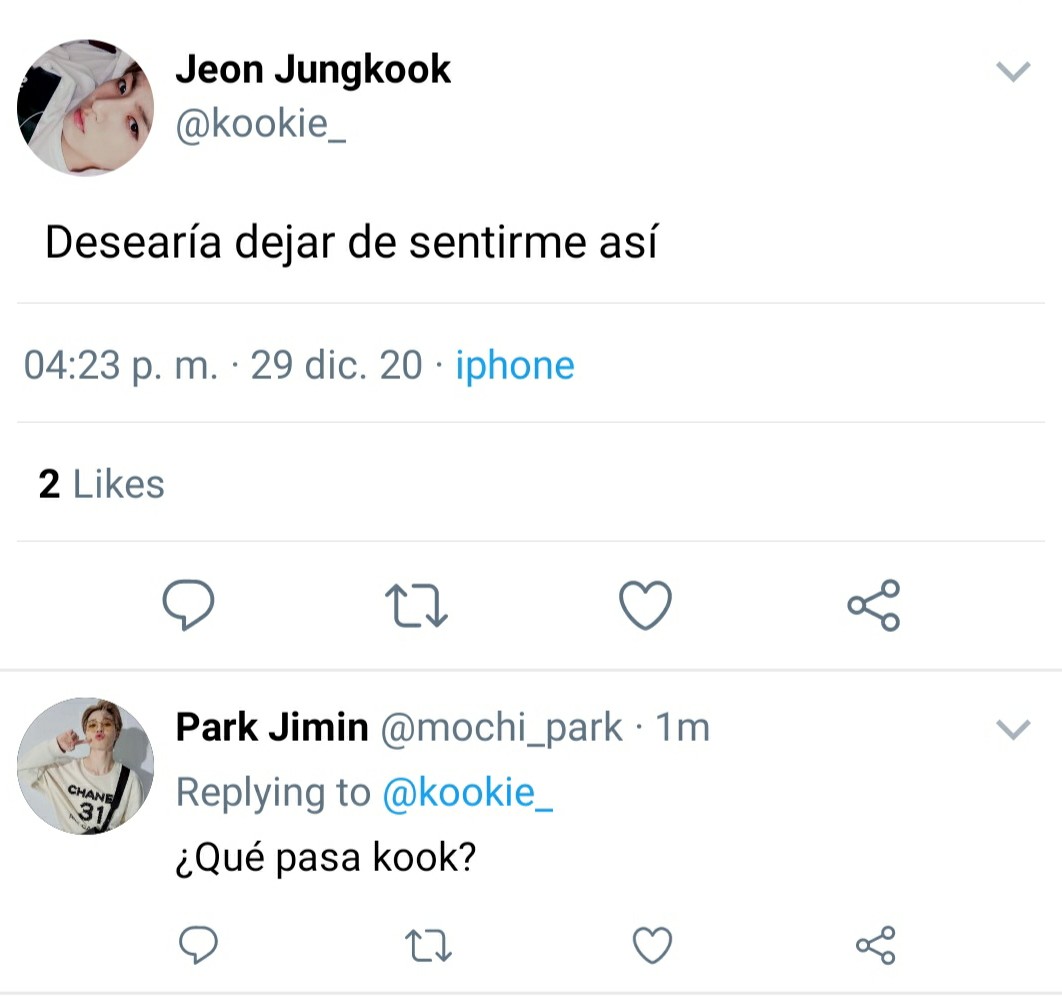The image size is (1062, 998).
Task: Open the 'iphone' tweet source link
Action: (514, 366)
